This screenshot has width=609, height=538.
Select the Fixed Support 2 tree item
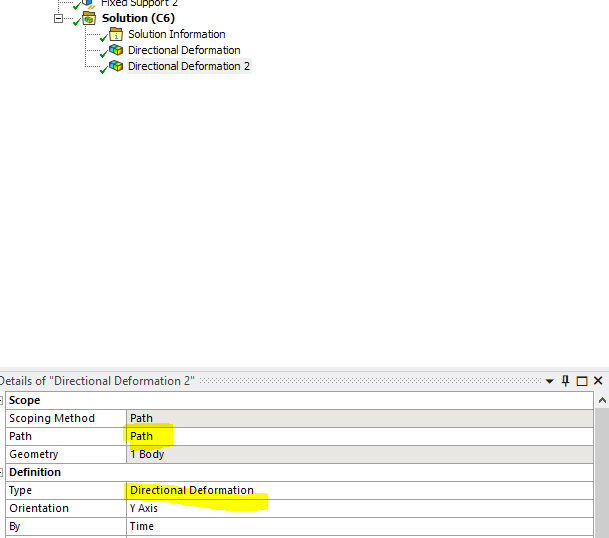(x=139, y=3)
